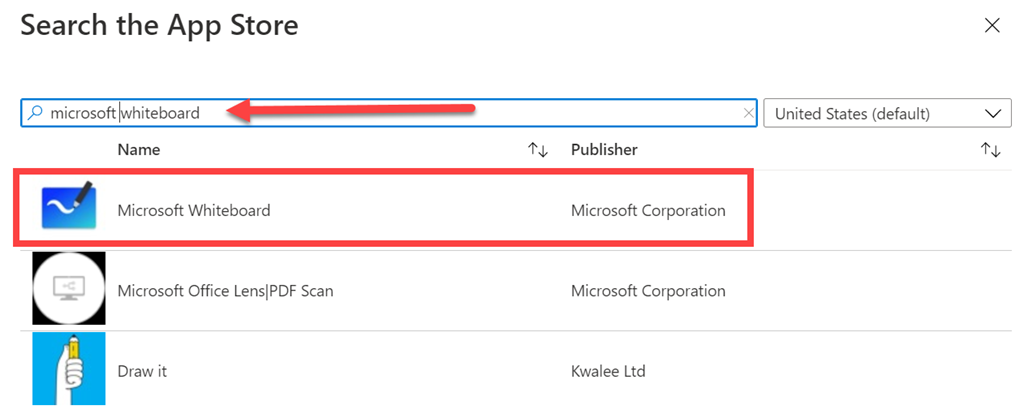Select the Microsoft Whiteboard result
Image resolution: width=1024 pixels, height=410 pixels.
[194, 211]
